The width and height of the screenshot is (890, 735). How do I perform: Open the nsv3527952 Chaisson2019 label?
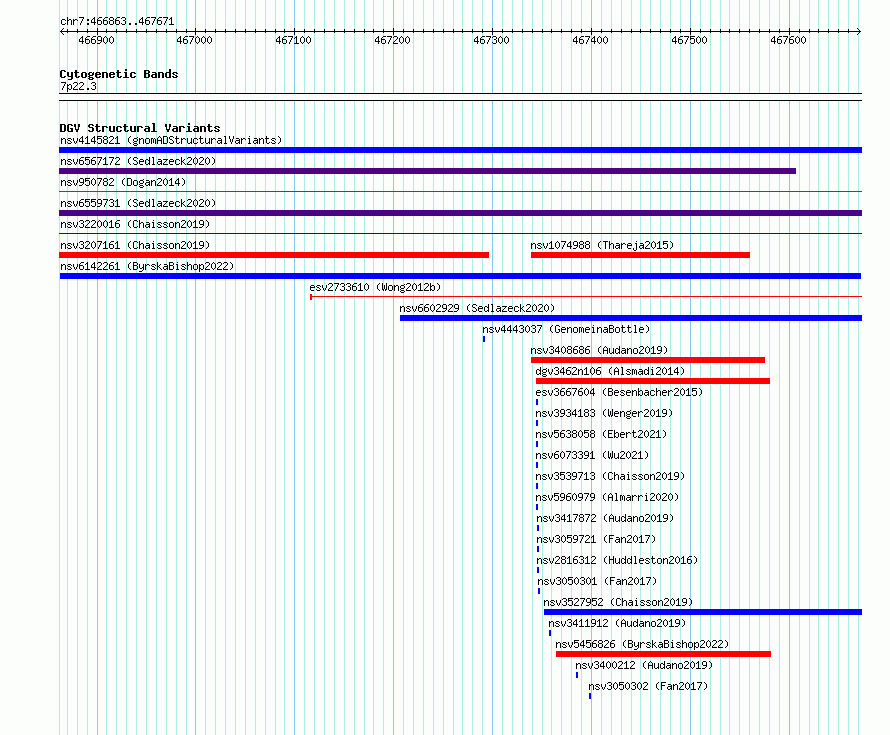(618, 602)
